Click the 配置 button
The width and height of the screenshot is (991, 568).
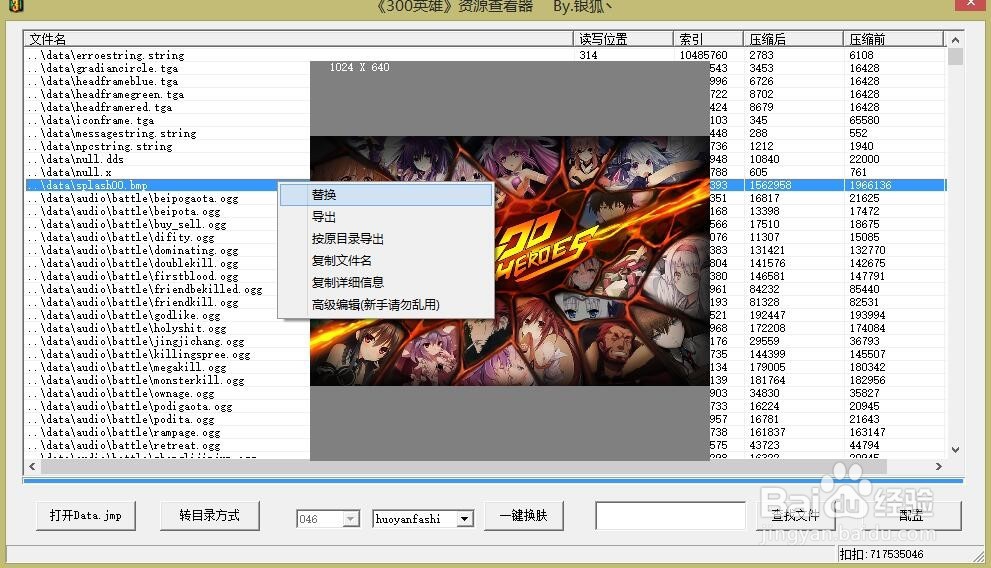click(911, 516)
